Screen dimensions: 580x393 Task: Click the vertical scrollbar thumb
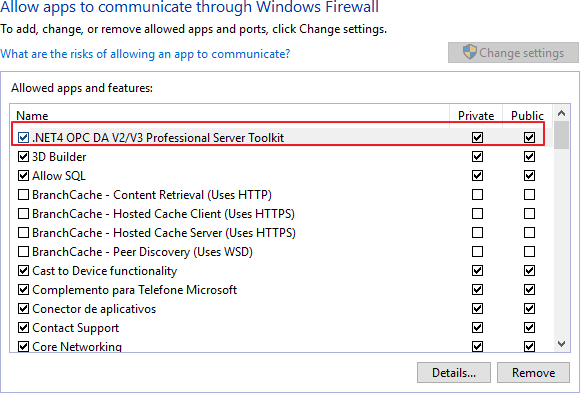pos(562,135)
